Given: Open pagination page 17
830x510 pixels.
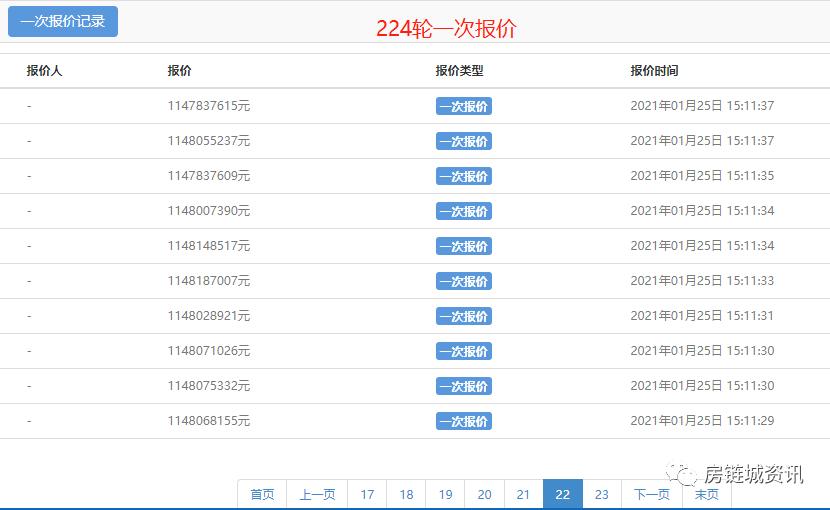Looking at the screenshot, I should tap(367, 495).
